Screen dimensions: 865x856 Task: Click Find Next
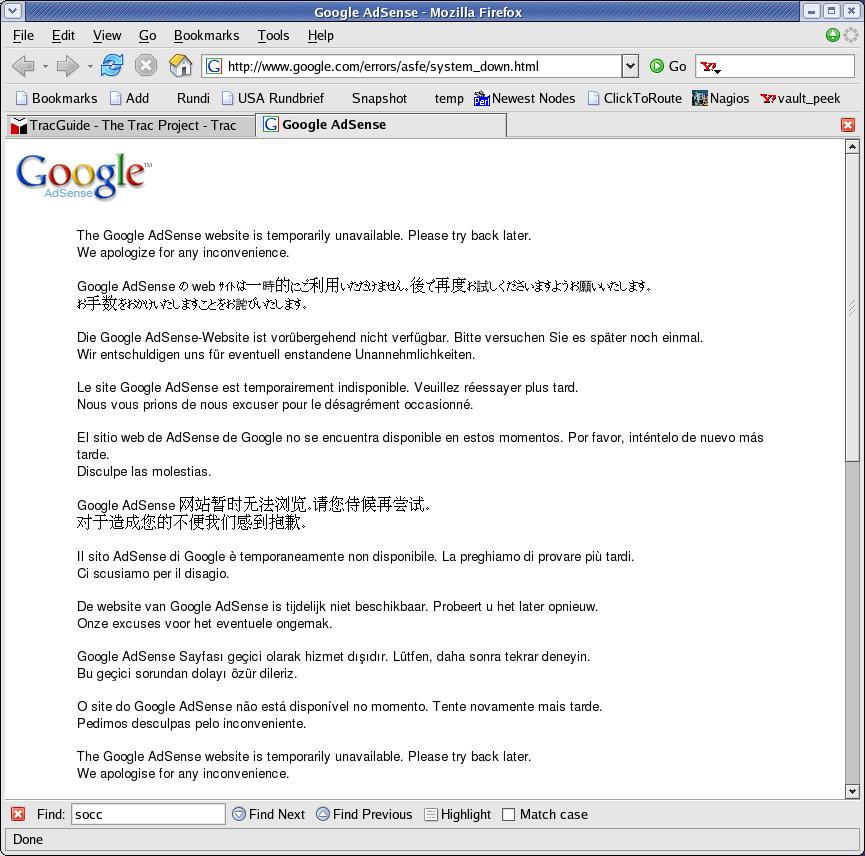pyautogui.click(x=268, y=814)
